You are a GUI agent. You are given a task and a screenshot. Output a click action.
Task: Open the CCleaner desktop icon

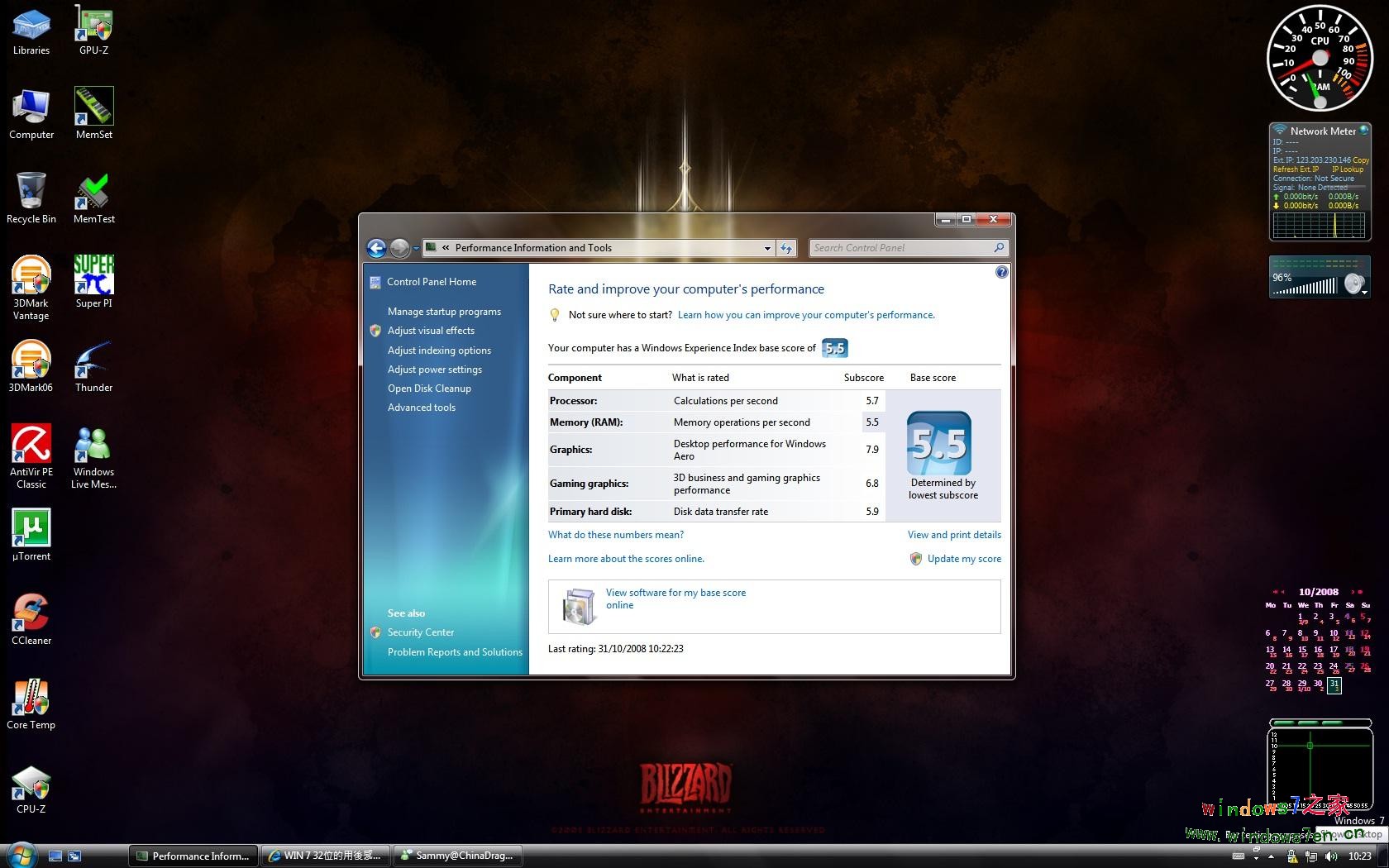point(31,620)
